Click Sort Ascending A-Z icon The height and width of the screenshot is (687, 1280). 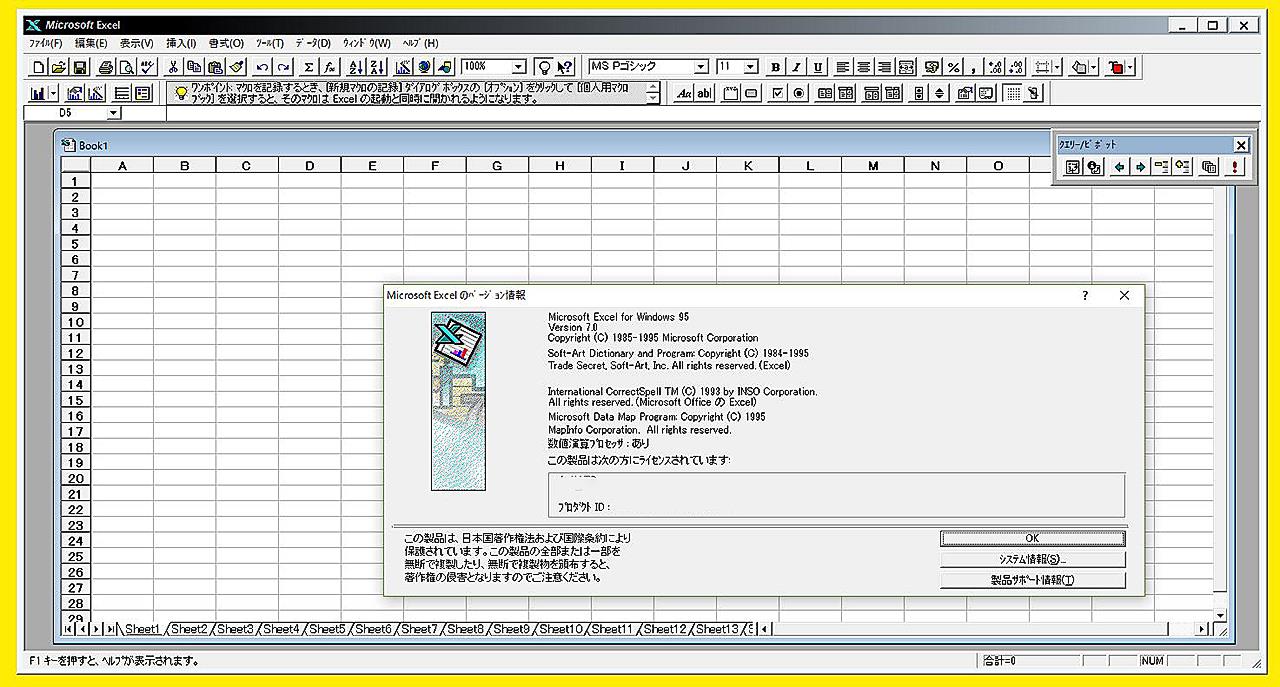[355, 67]
